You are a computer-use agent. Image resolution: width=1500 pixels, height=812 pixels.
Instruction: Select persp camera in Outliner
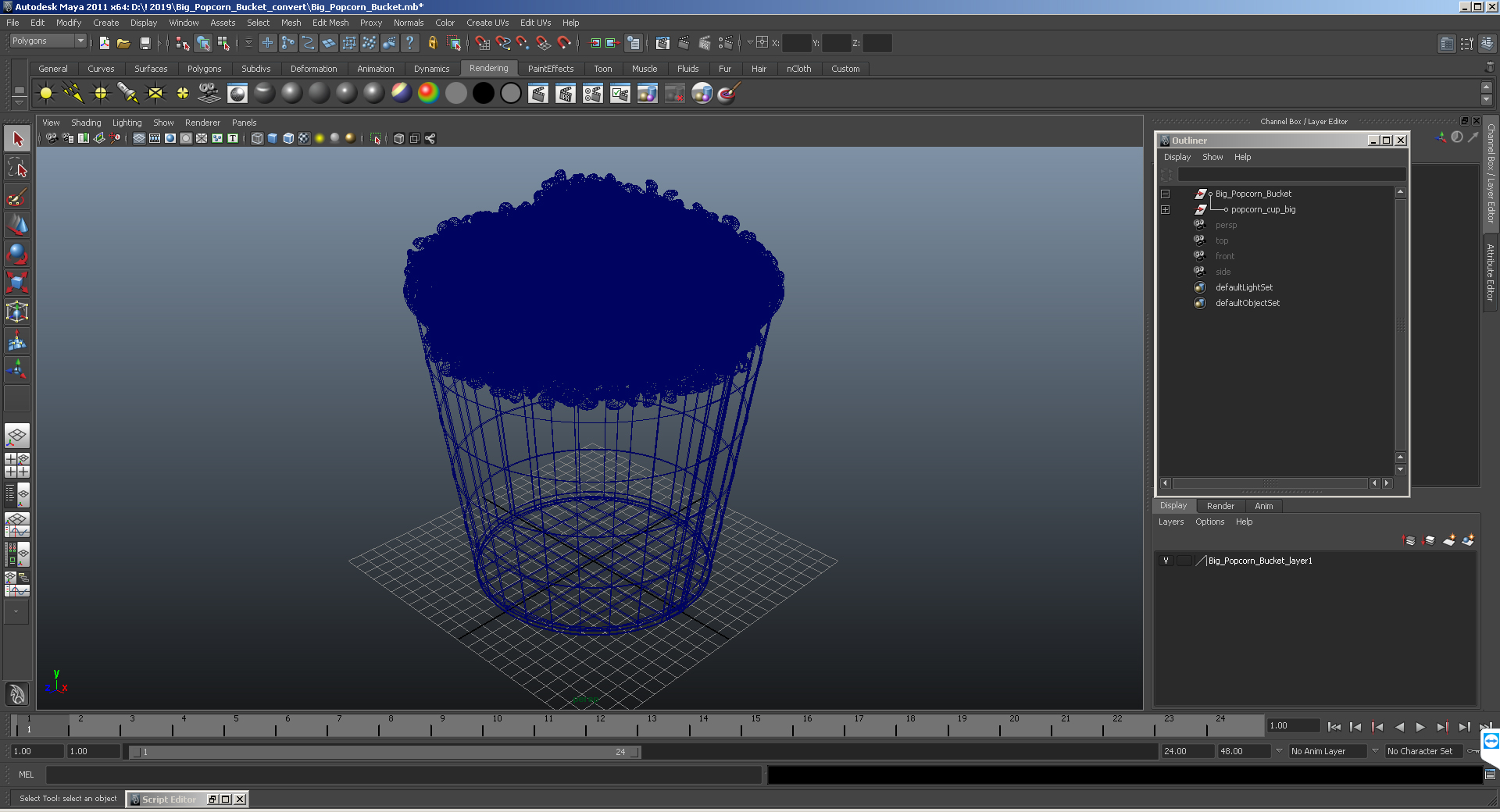coord(1226,225)
